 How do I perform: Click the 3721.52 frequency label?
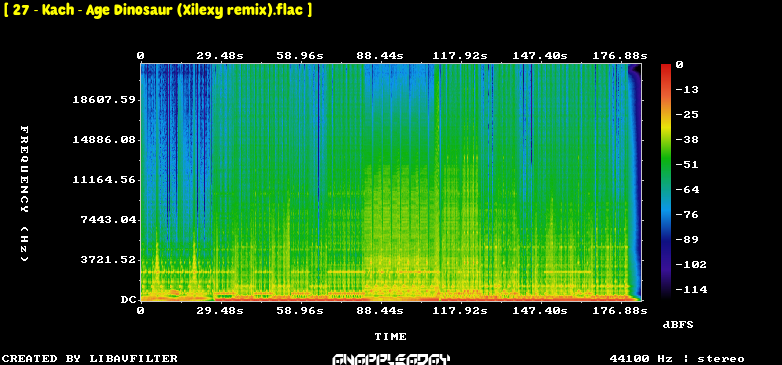(108, 259)
